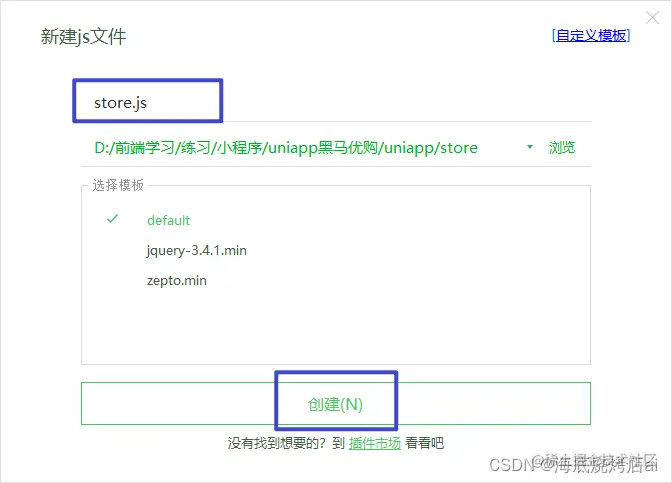Open the custom template link 自定义模板
This screenshot has height=483, width=672.
pyautogui.click(x=591, y=36)
